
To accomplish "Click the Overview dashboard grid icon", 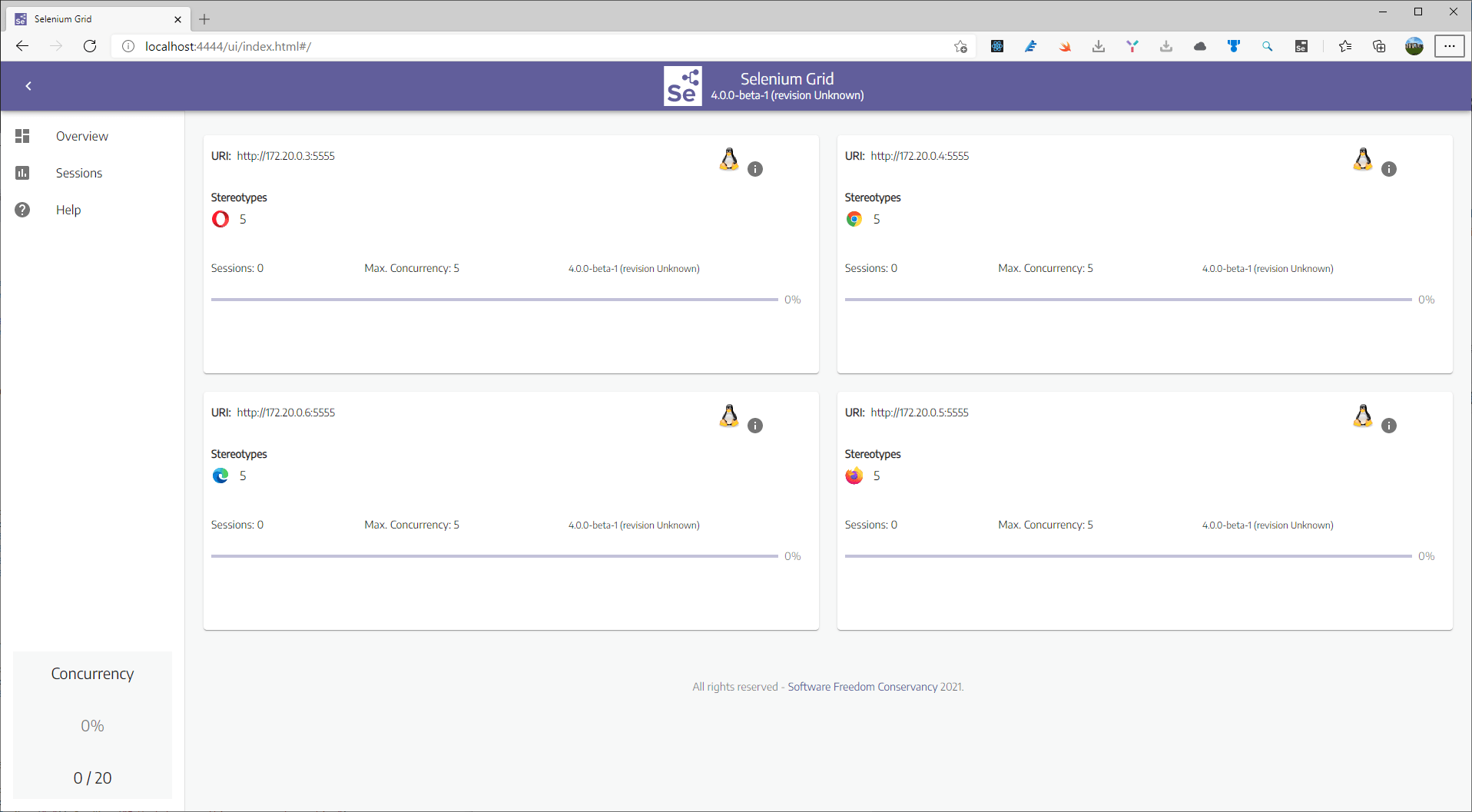I will tap(22, 136).
